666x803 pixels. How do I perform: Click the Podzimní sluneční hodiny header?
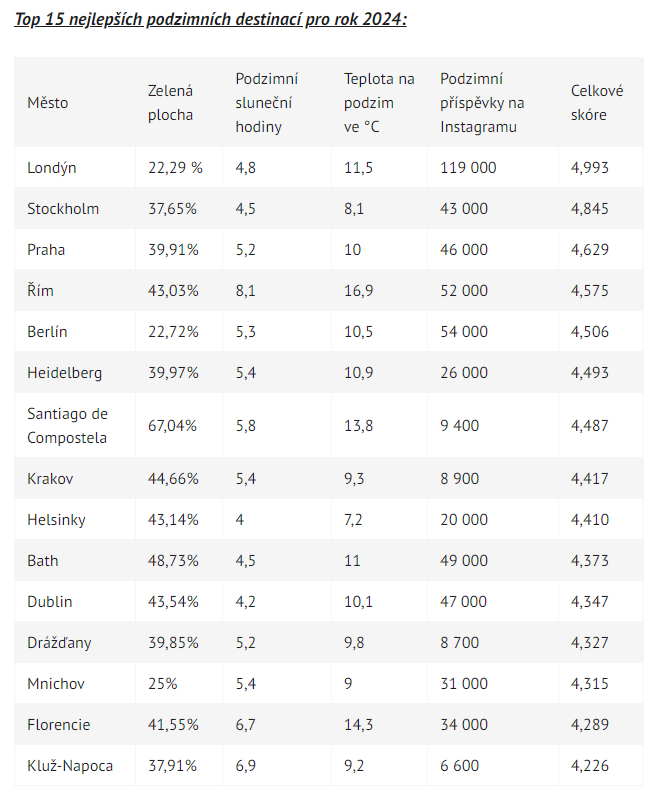(266, 103)
